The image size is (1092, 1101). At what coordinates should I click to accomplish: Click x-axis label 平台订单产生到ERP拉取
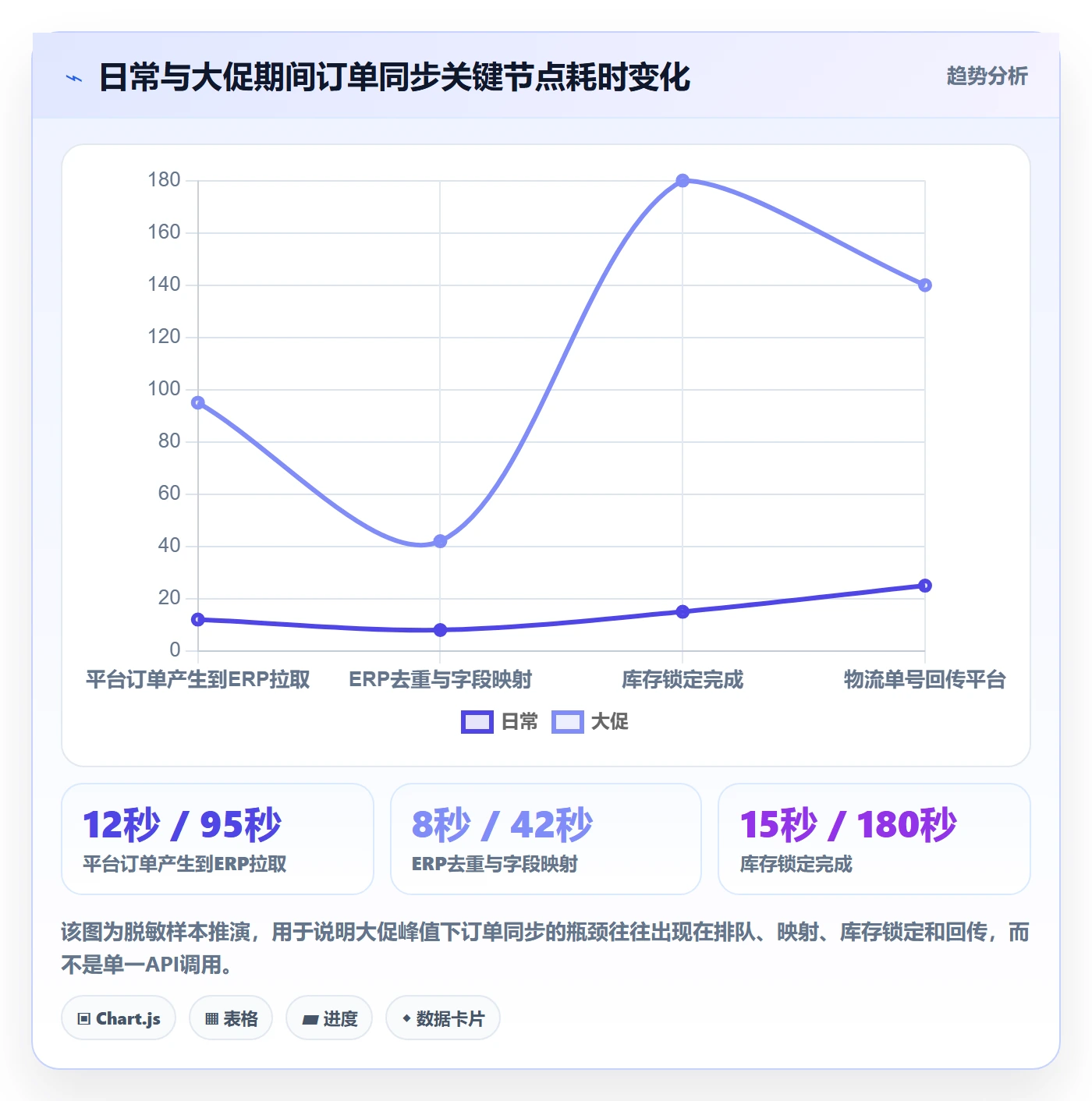[198, 679]
